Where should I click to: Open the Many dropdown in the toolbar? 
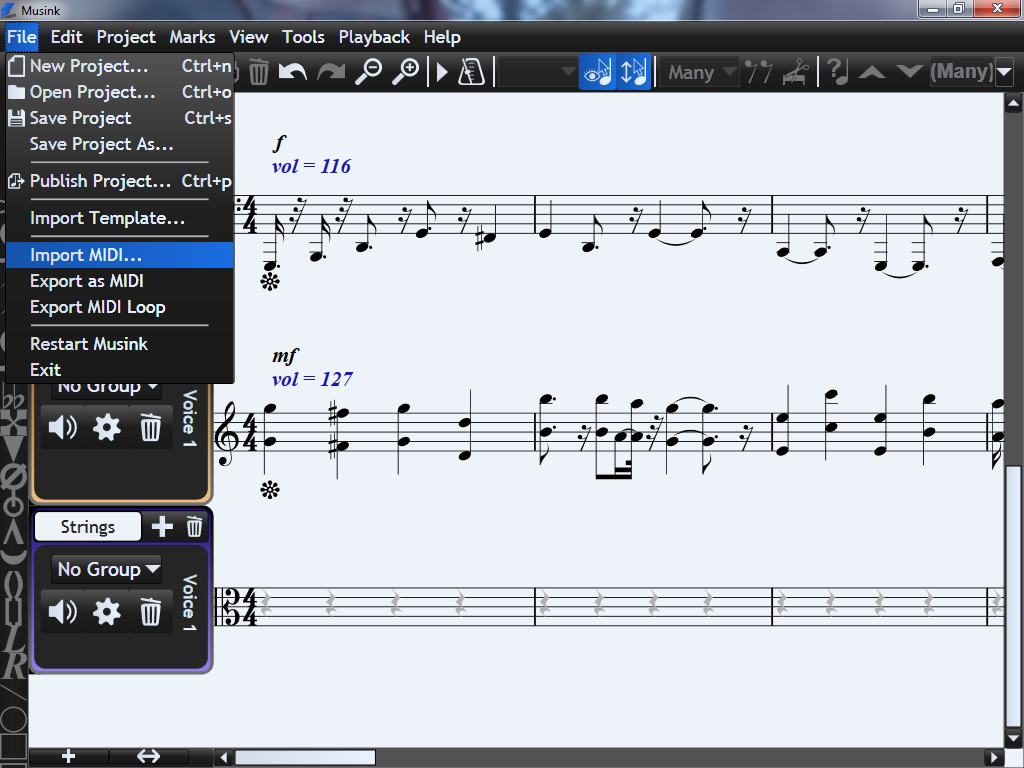click(x=701, y=72)
